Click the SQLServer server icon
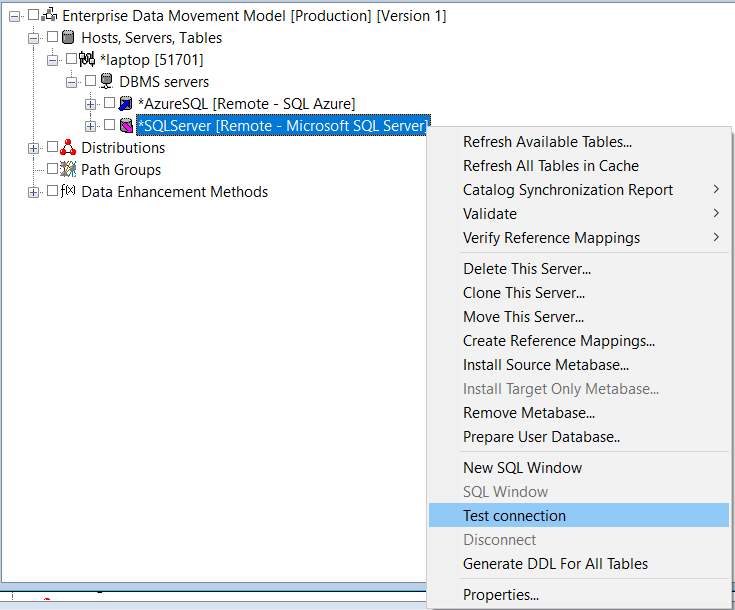This screenshot has width=735, height=610. click(x=126, y=126)
